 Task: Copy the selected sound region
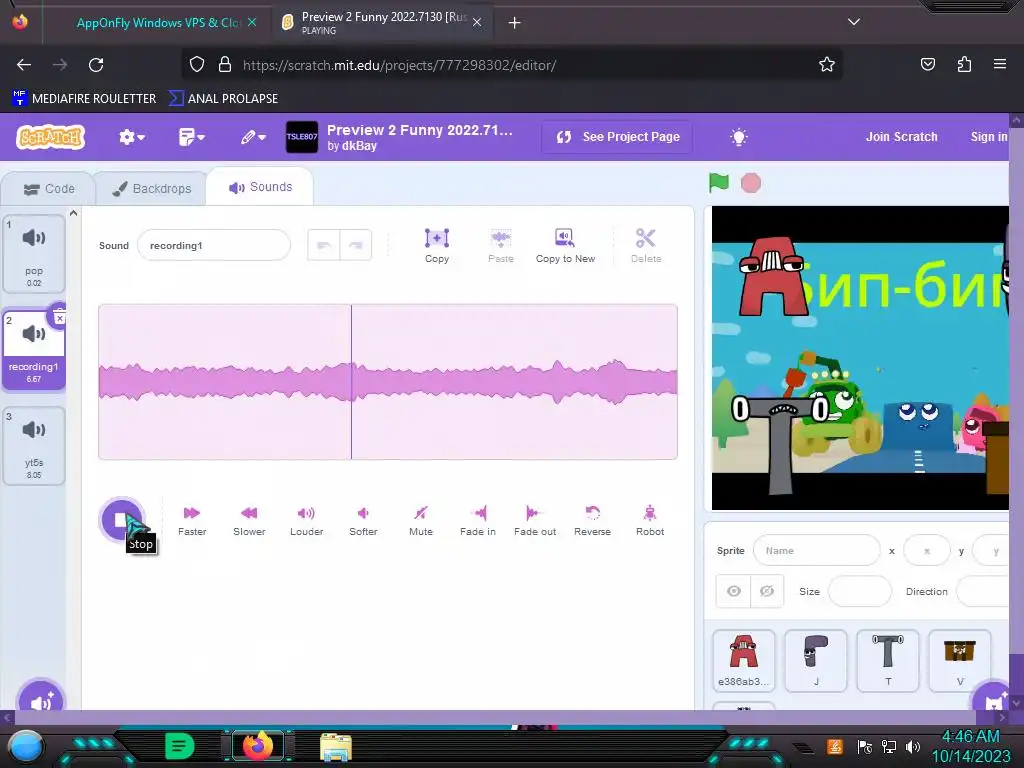pos(437,246)
